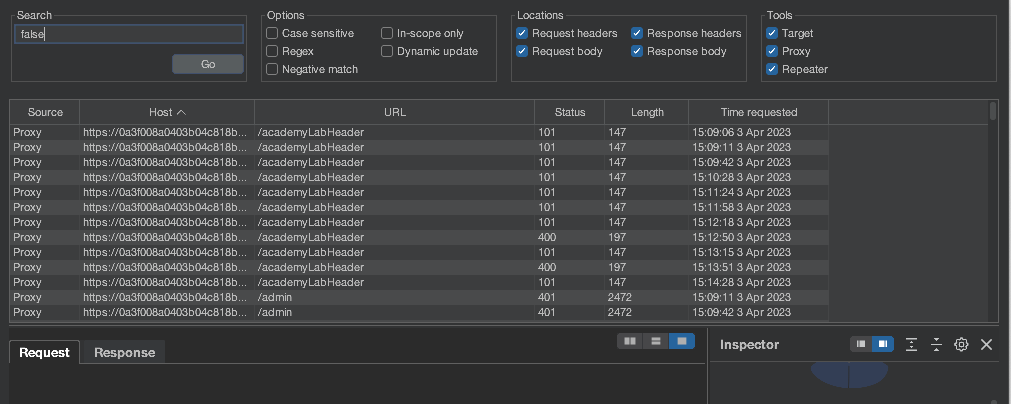Click the Go search button
The image size is (1011, 404).
(208, 64)
